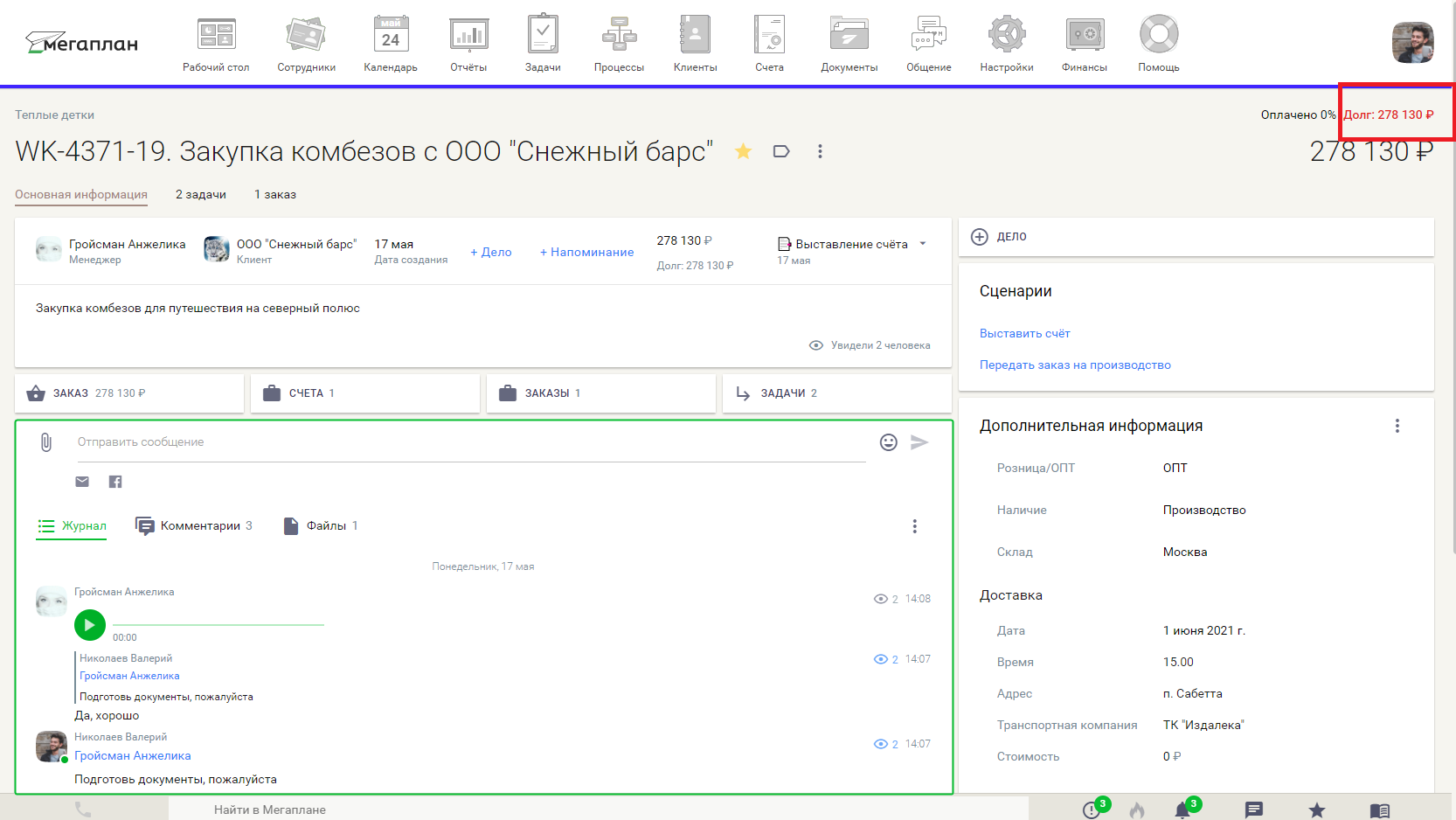Open the Рабочий стол section

[216, 44]
